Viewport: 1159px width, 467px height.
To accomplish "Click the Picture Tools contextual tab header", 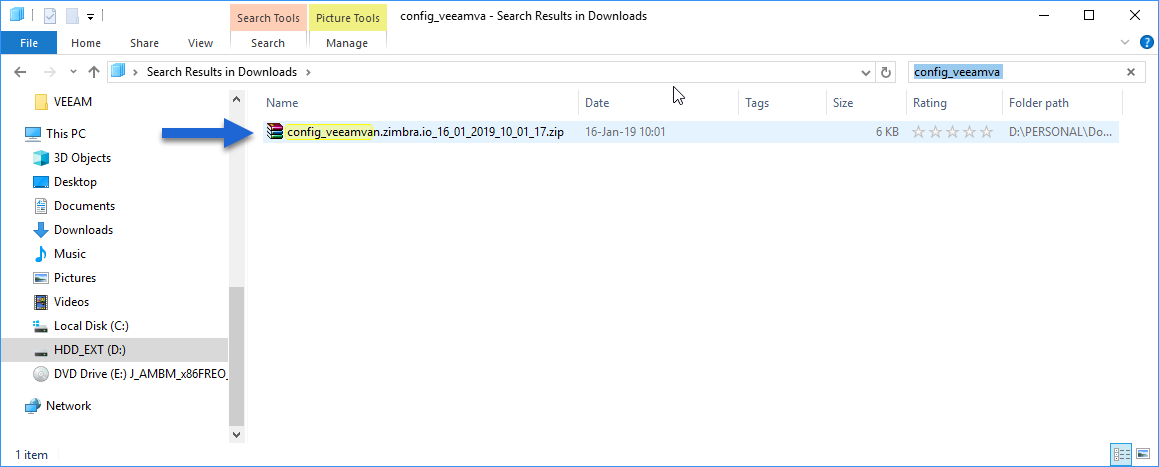I will click(x=347, y=17).
